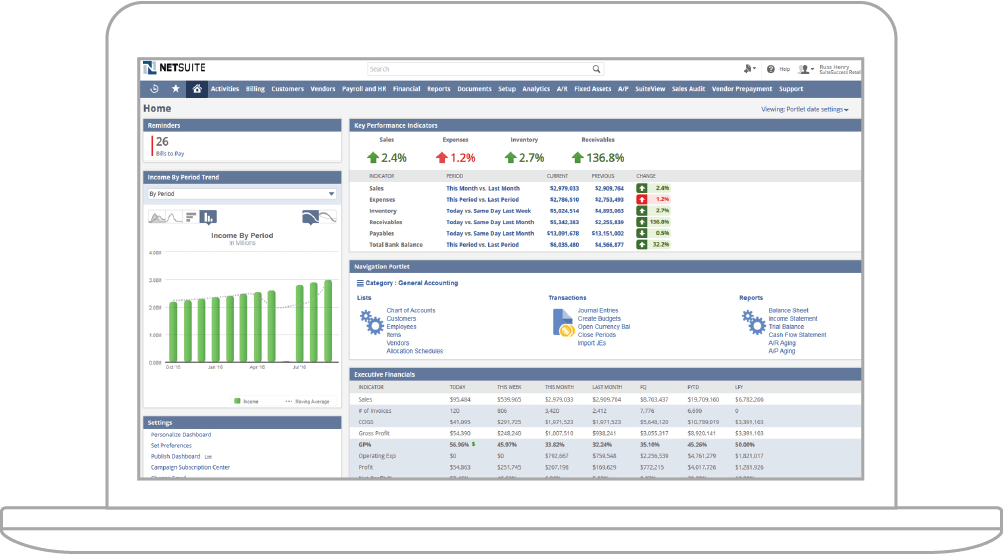Open Chart of Accounts link
Viewport: 1004px width, 554px height.
tap(410, 311)
